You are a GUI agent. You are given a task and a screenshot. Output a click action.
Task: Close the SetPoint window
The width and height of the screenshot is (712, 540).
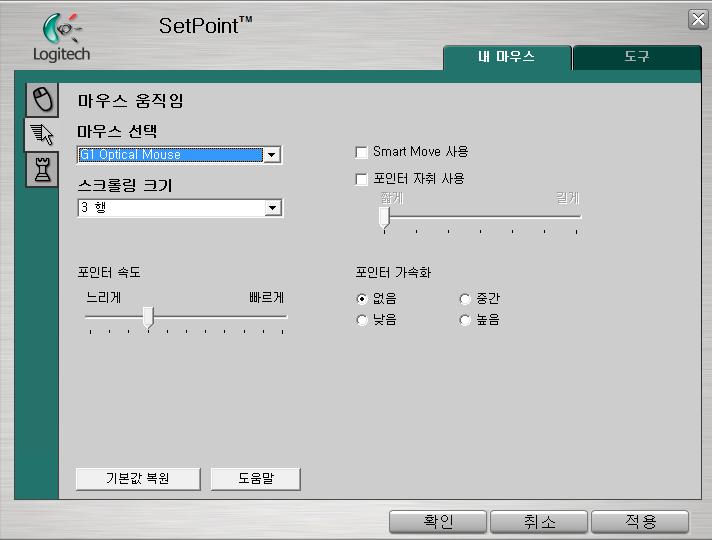pos(698,19)
